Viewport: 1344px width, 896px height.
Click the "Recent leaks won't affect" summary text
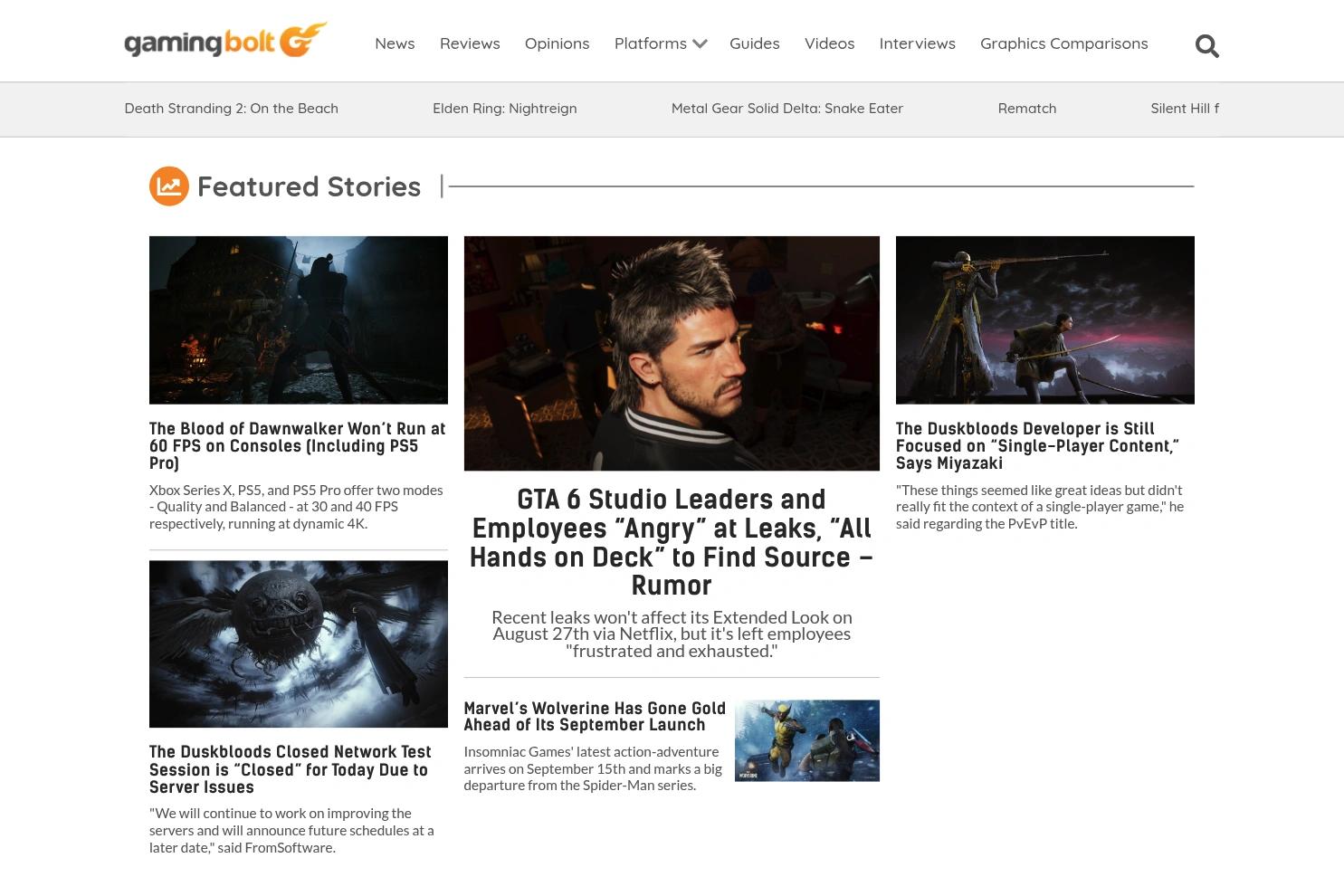click(x=672, y=634)
